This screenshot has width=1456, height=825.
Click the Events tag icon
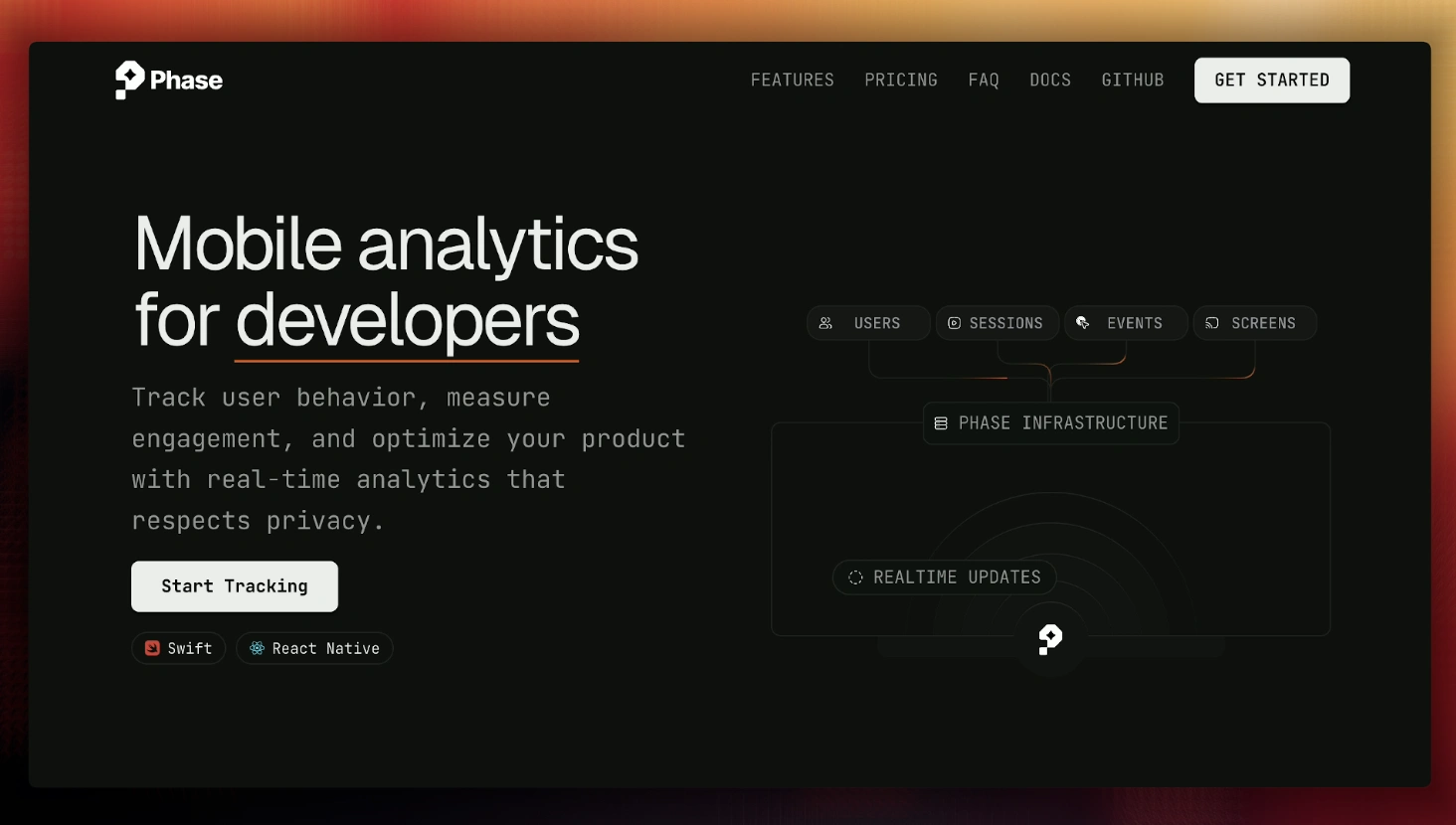pos(1083,323)
